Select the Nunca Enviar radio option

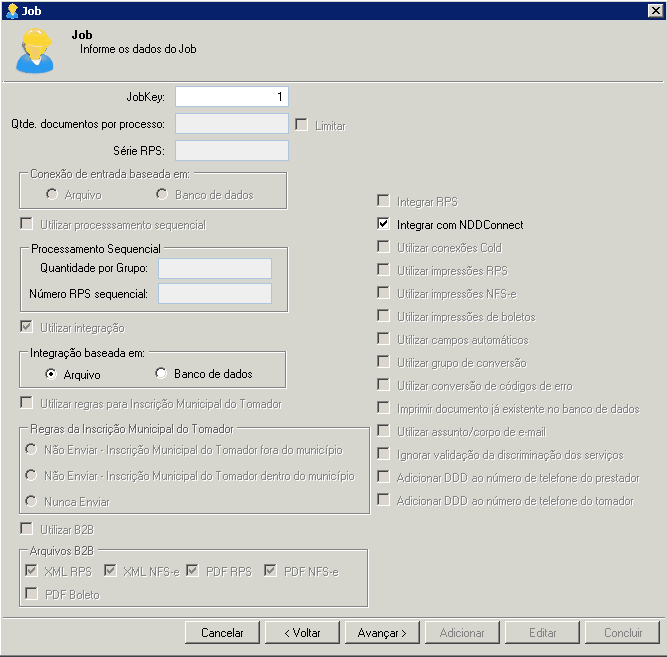click(x=31, y=501)
